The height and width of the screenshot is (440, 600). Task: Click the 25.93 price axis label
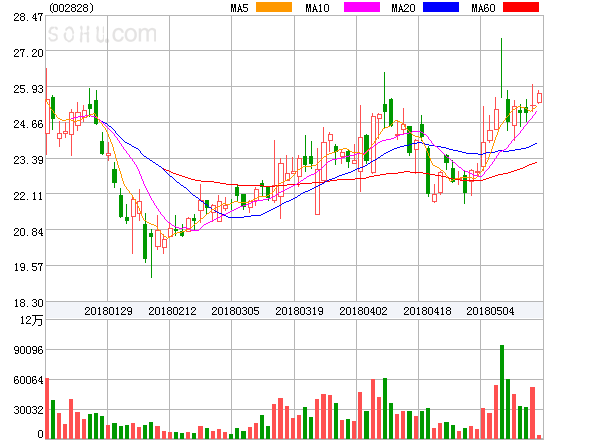28,89
